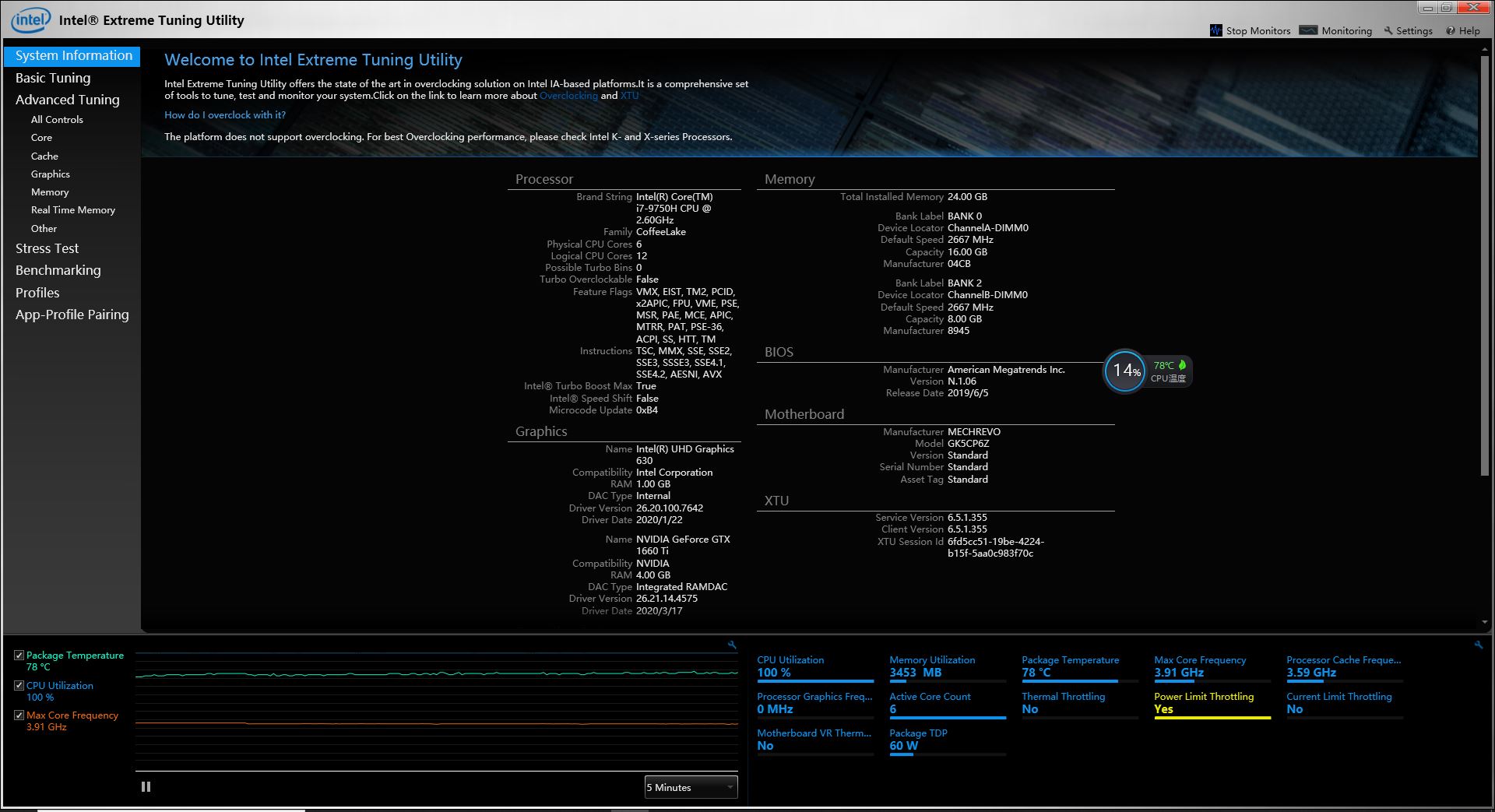Image resolution: width=1495 pixels, height=812 pixels.
Task: Click the 14% CPU usage circle widget
Action: (1125, 371)
